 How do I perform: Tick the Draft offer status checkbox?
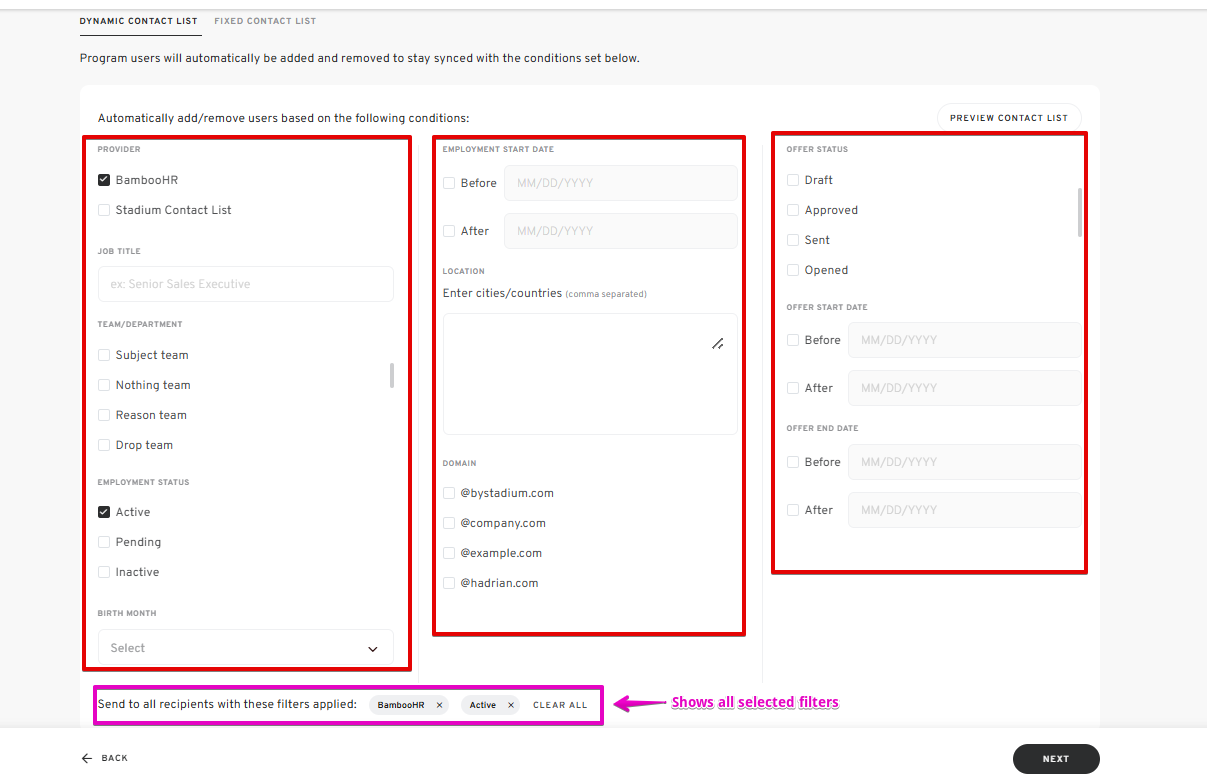793,180
